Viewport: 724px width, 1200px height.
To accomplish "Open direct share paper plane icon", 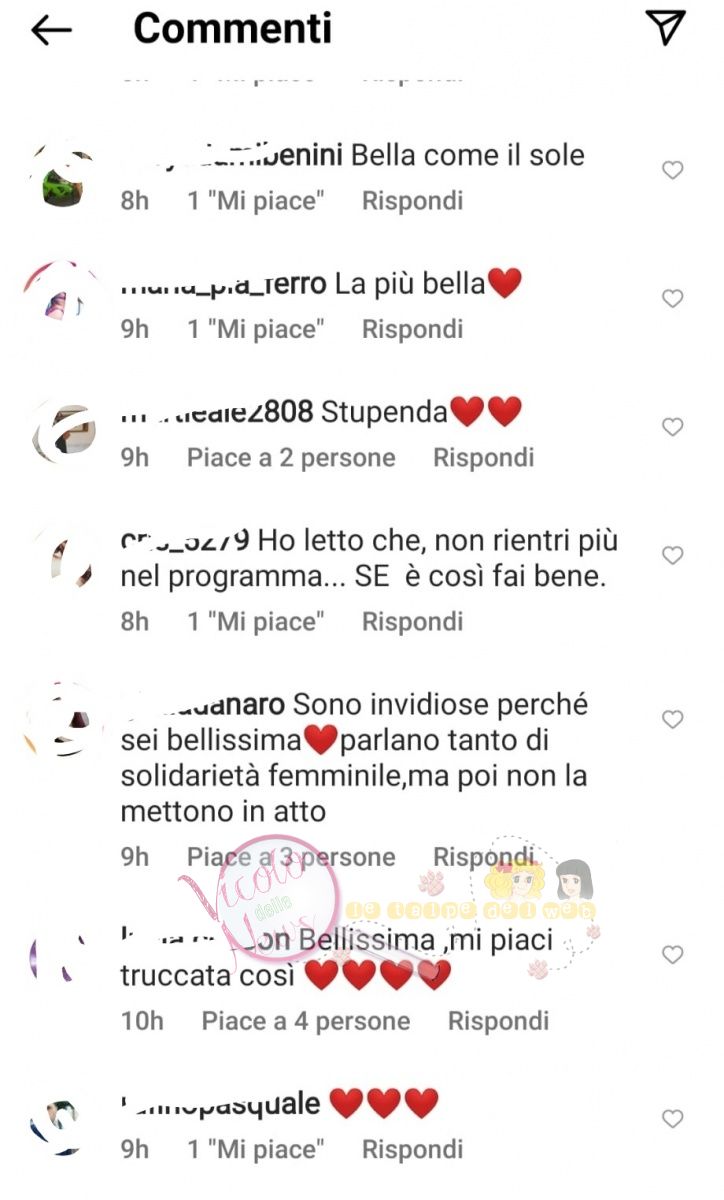I will [665, 29].
